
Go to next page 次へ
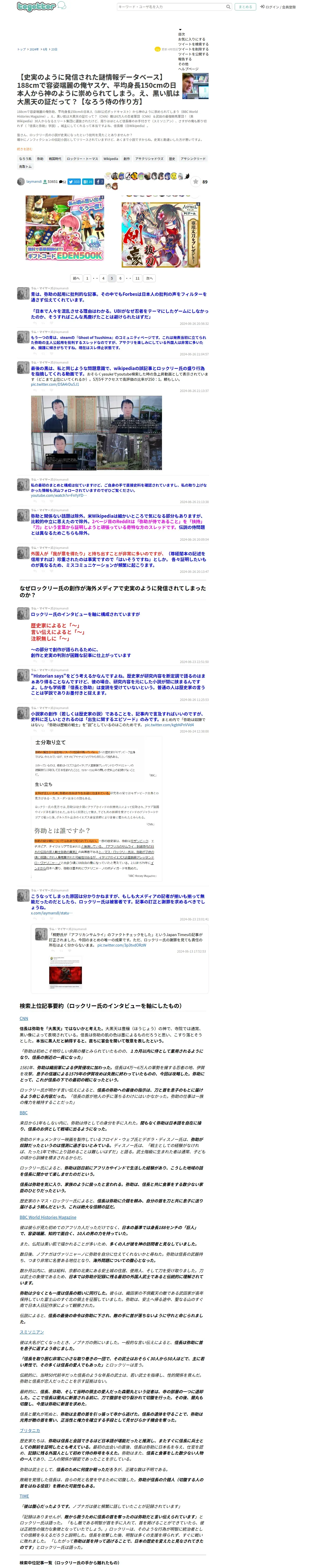149,278
